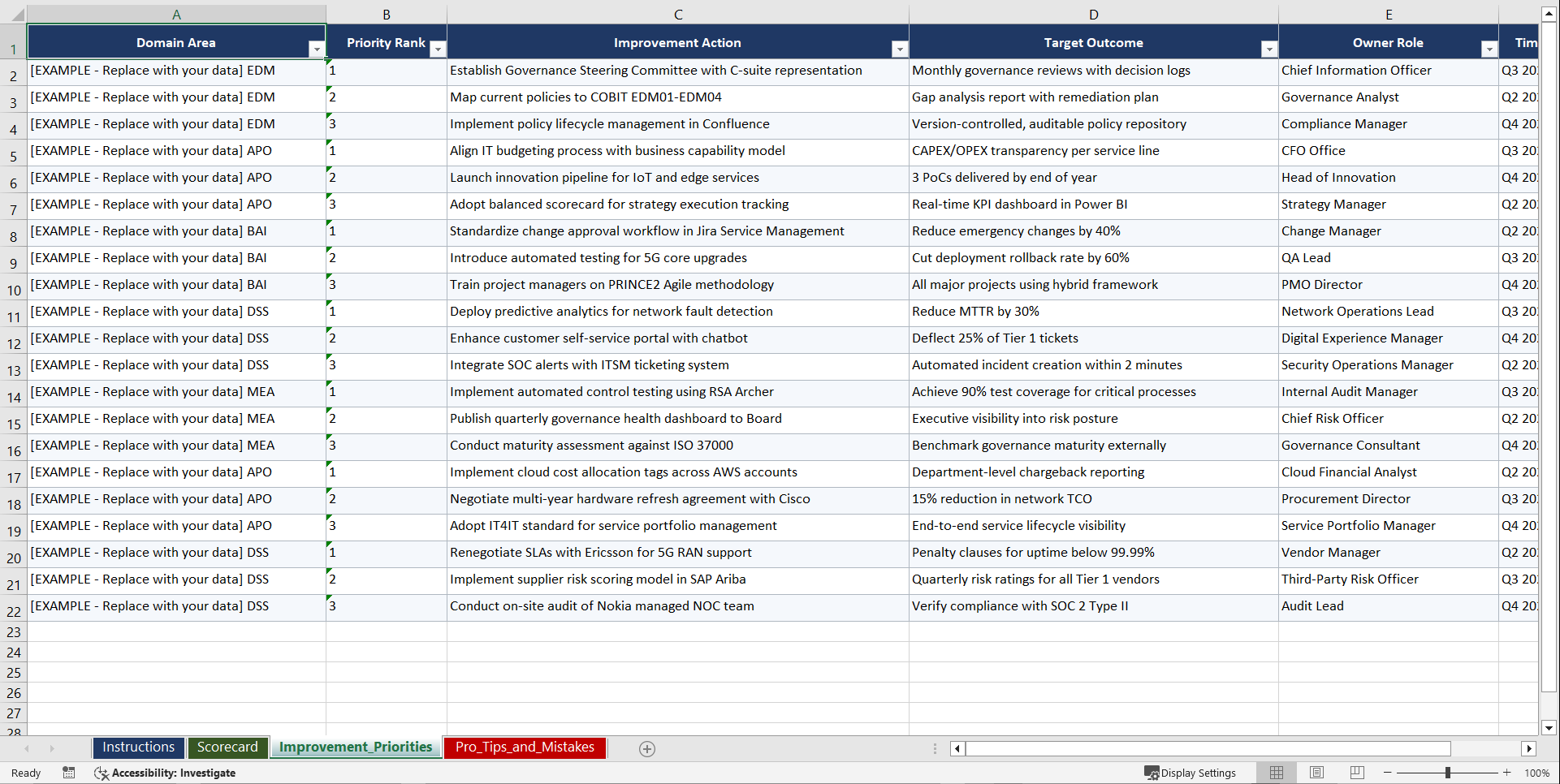This screenshot has width=1560, height=784.
Task: Click the Zoom In plus icon
Action: (x=1507, y=773)
